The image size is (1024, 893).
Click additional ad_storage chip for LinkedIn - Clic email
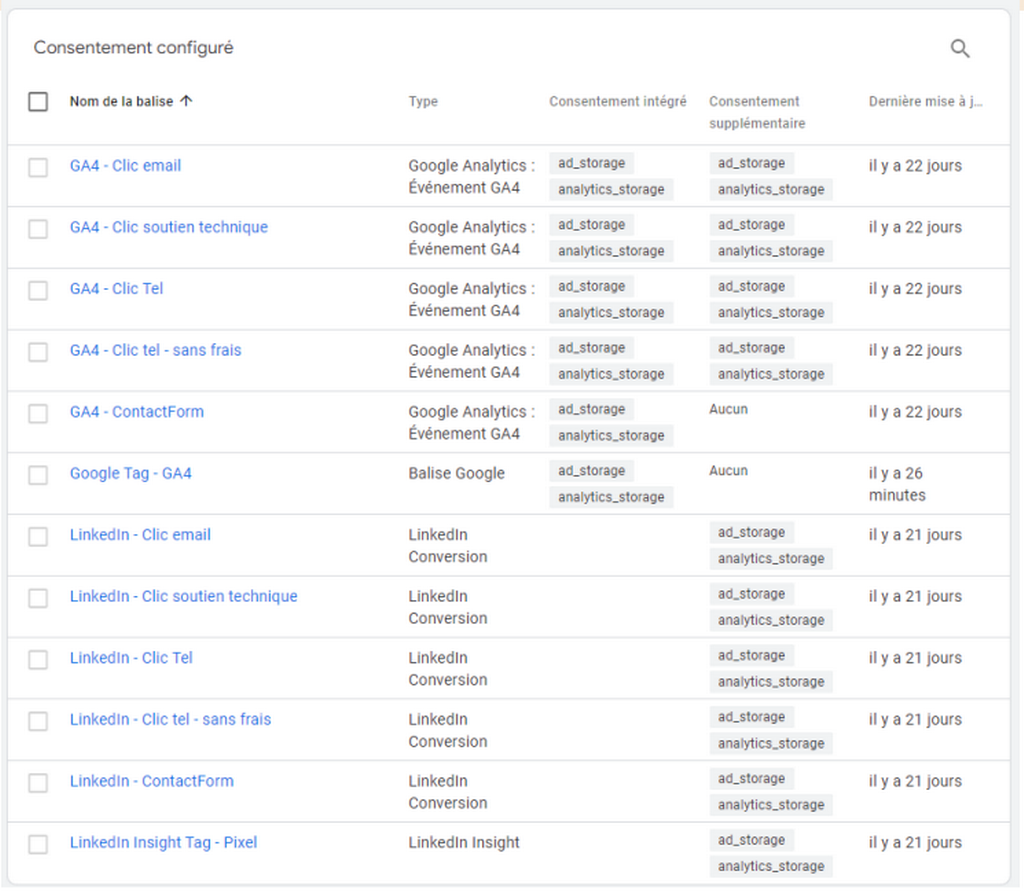pos(752,532)
